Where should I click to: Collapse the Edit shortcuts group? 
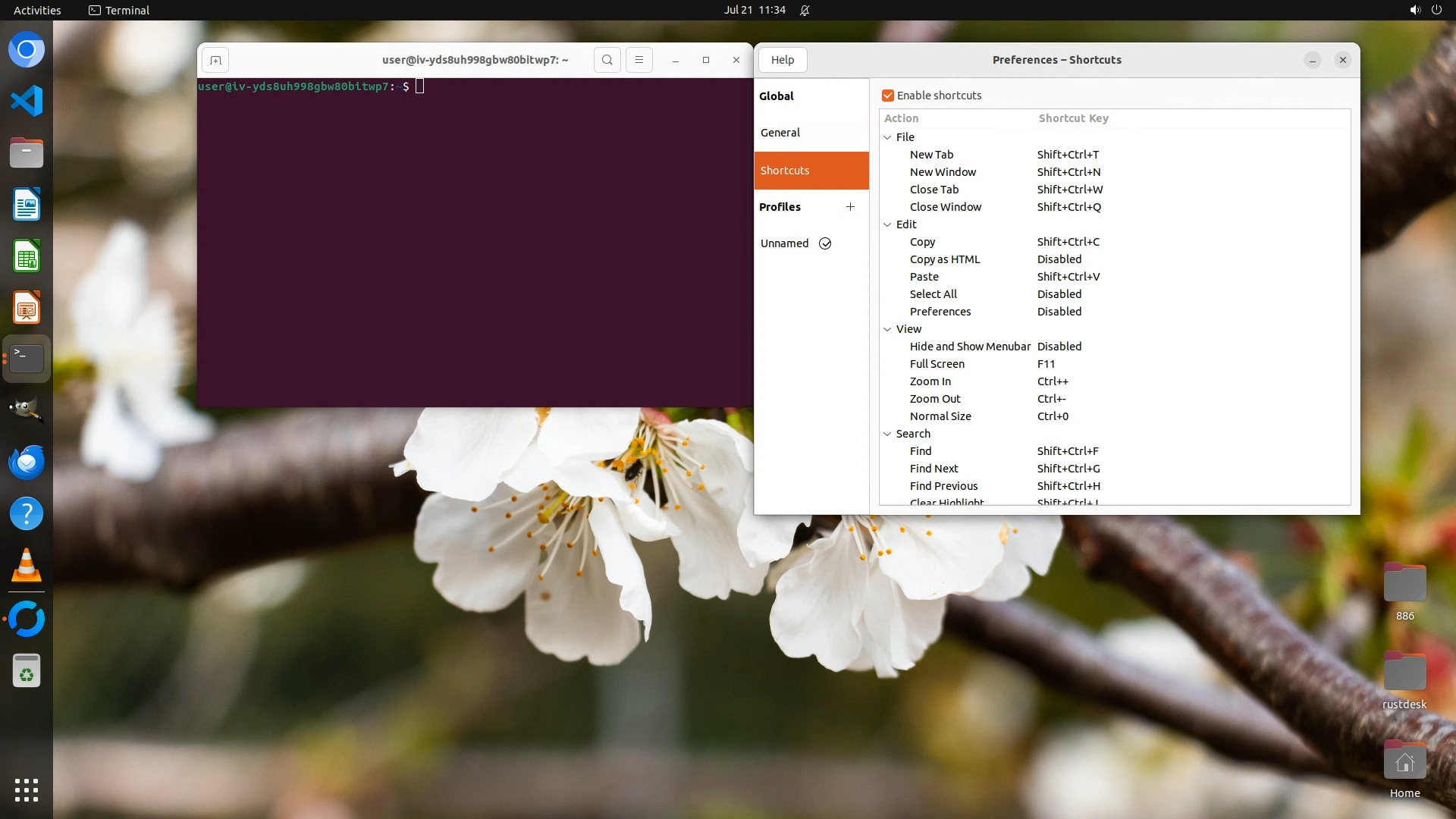(x=887, y=224)
